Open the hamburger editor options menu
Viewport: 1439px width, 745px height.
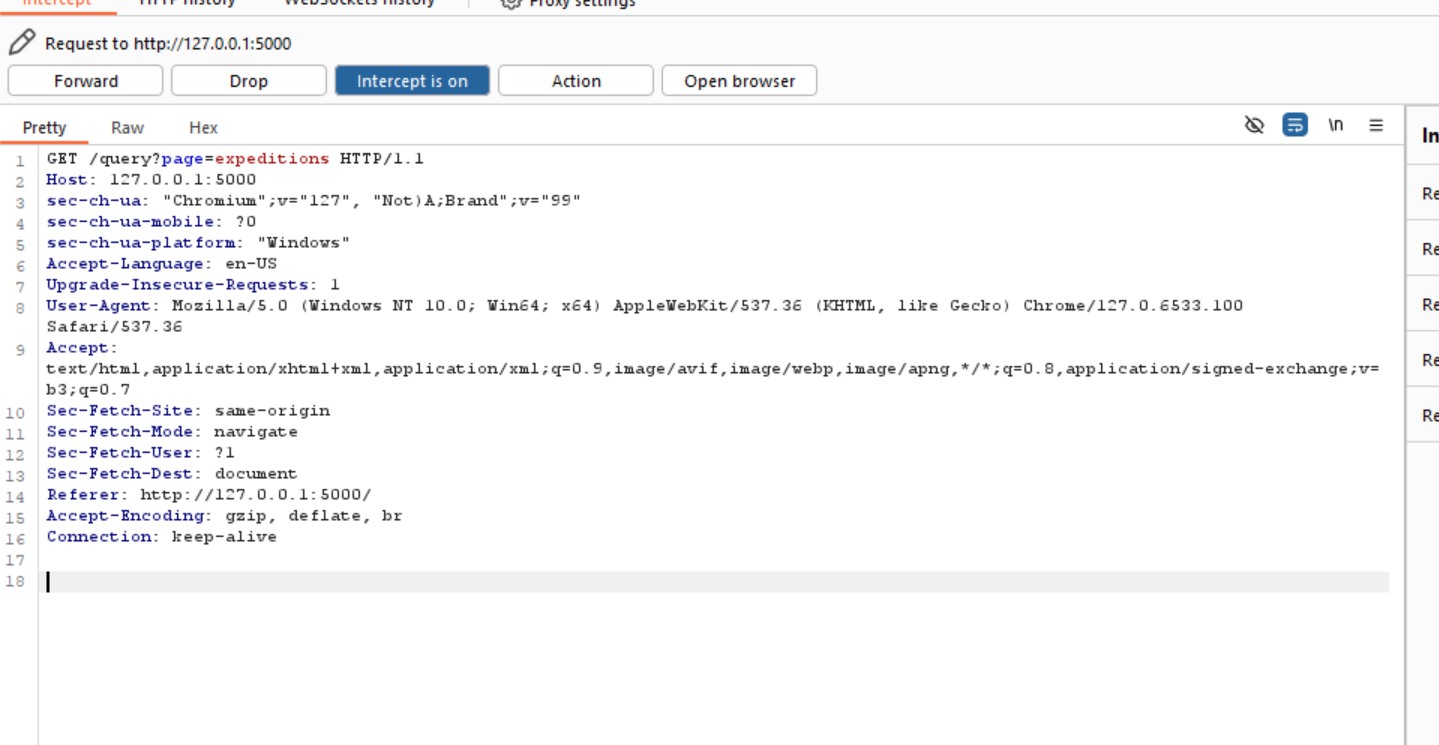1376,125
